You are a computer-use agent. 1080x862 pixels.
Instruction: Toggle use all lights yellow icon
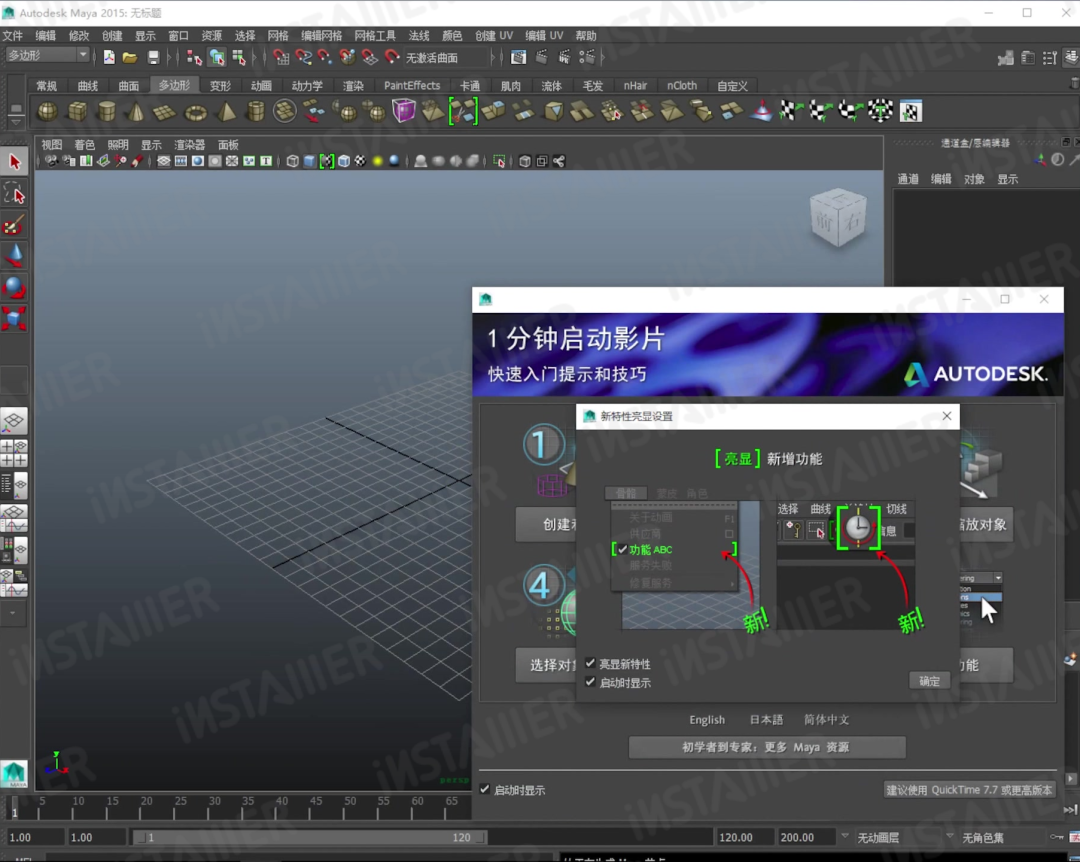(377, 161)
